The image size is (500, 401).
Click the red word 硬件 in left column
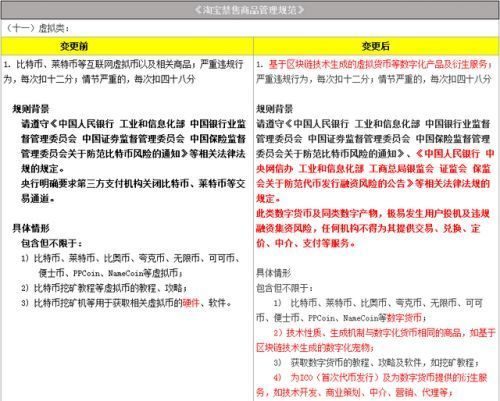191,303
